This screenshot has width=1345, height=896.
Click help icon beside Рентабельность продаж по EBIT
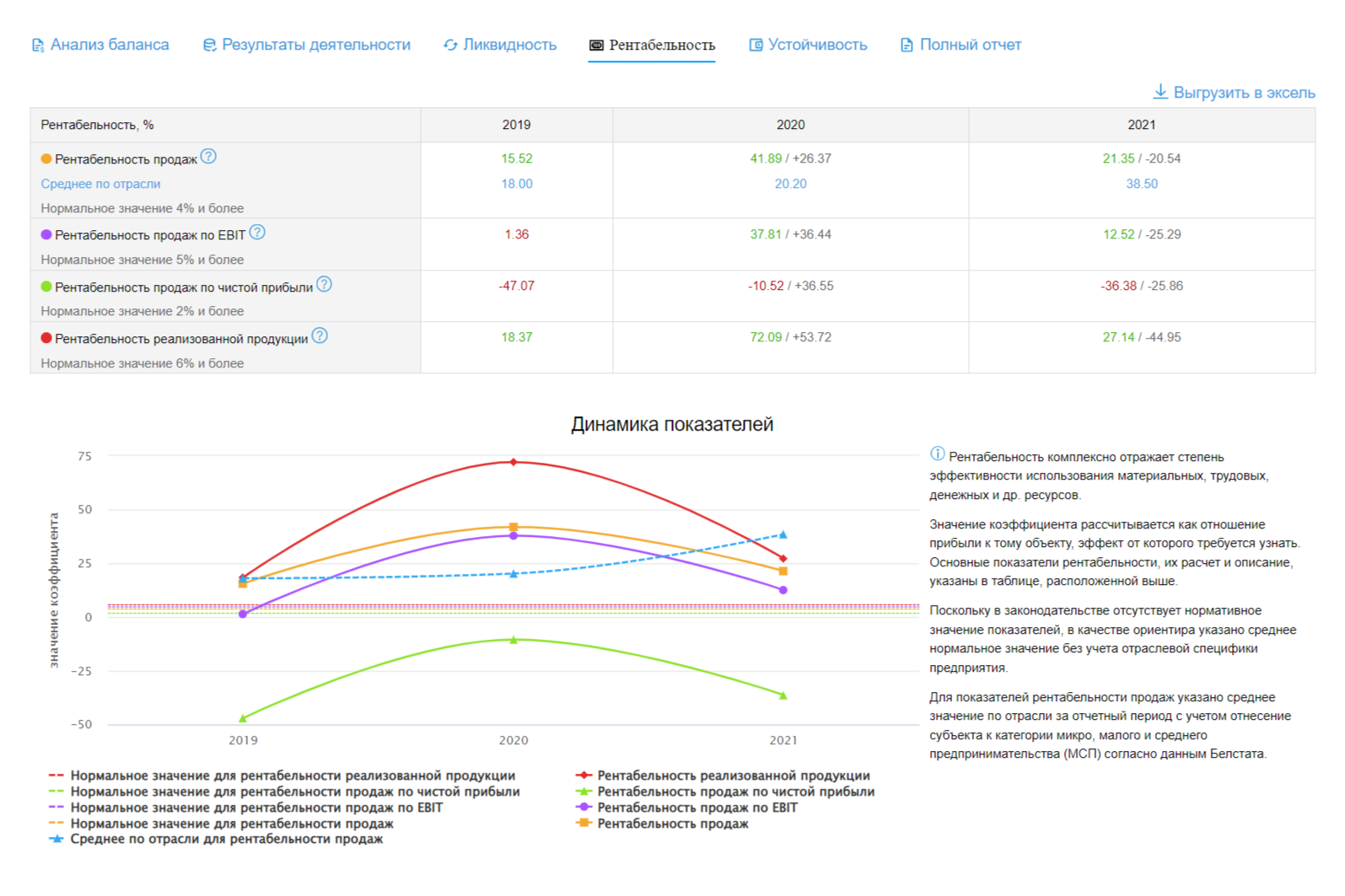[x=257, y=233]
